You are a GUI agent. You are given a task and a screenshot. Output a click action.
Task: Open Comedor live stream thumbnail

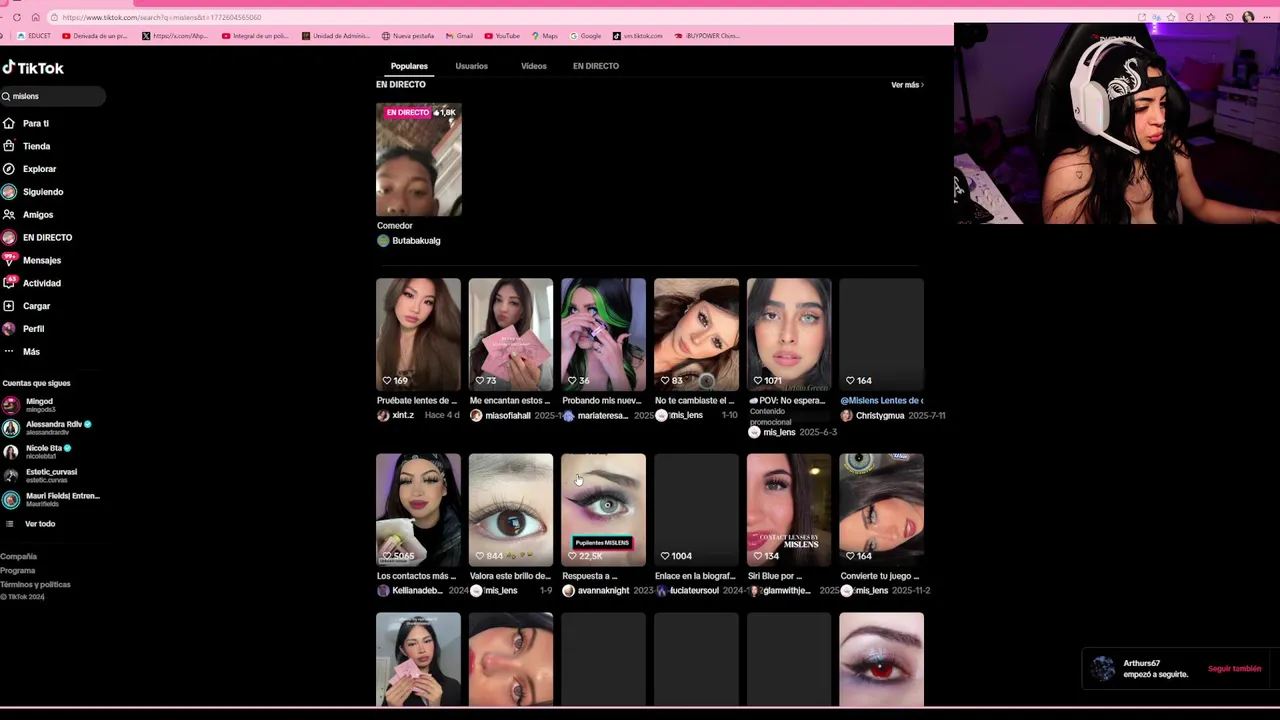tap(418, 160)
